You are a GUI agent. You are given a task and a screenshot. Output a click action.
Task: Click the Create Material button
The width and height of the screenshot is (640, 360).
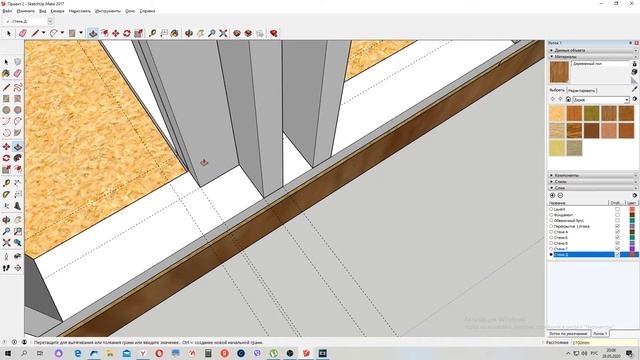pyautogui.click(x=634, y=72)
